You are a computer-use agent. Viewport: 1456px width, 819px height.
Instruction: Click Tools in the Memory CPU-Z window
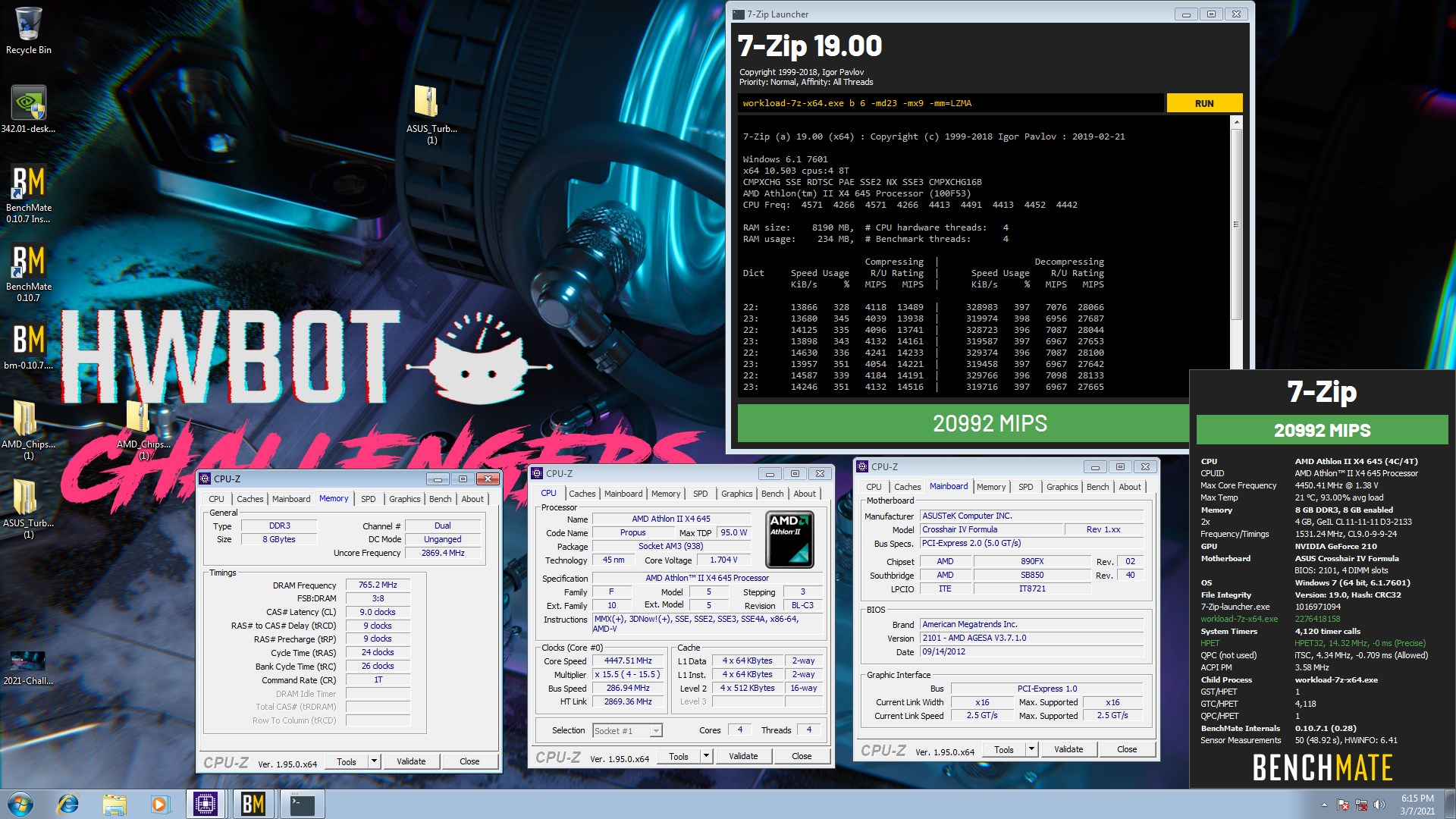(x=347, y=761)
